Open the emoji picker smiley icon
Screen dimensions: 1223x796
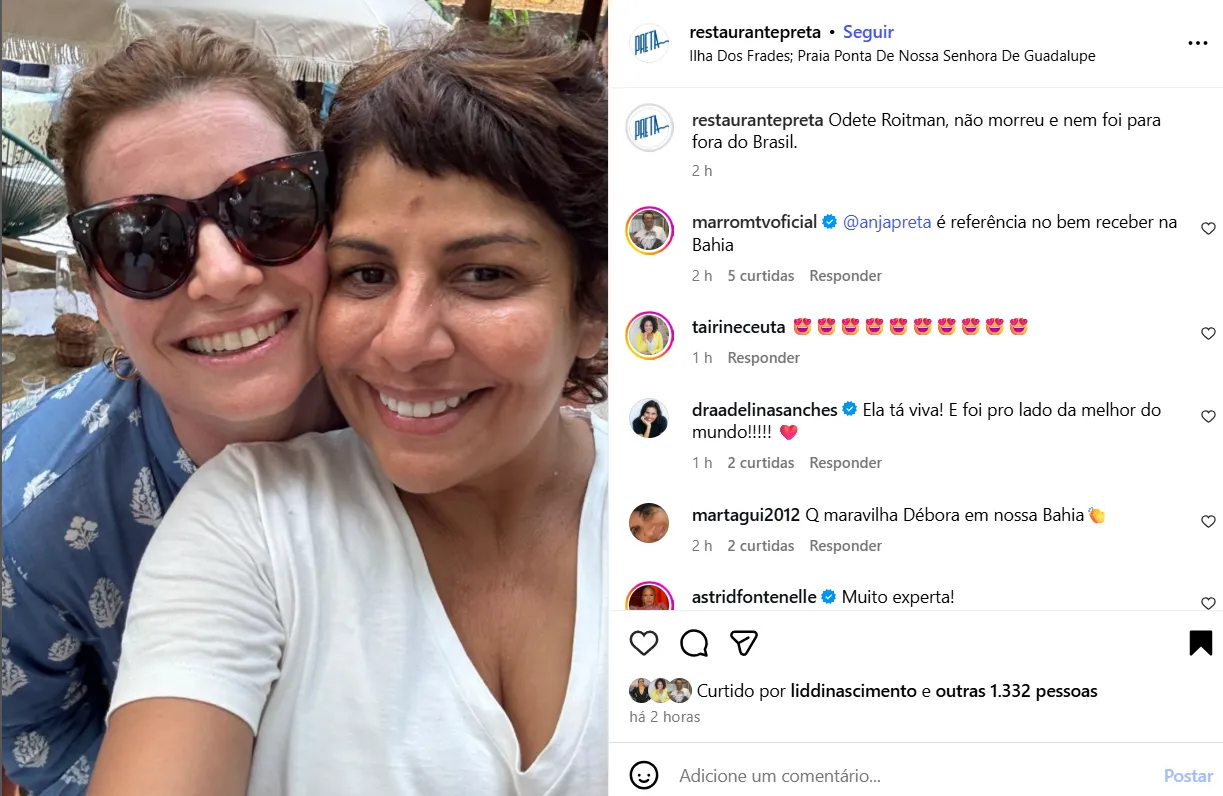click(644, 775)
